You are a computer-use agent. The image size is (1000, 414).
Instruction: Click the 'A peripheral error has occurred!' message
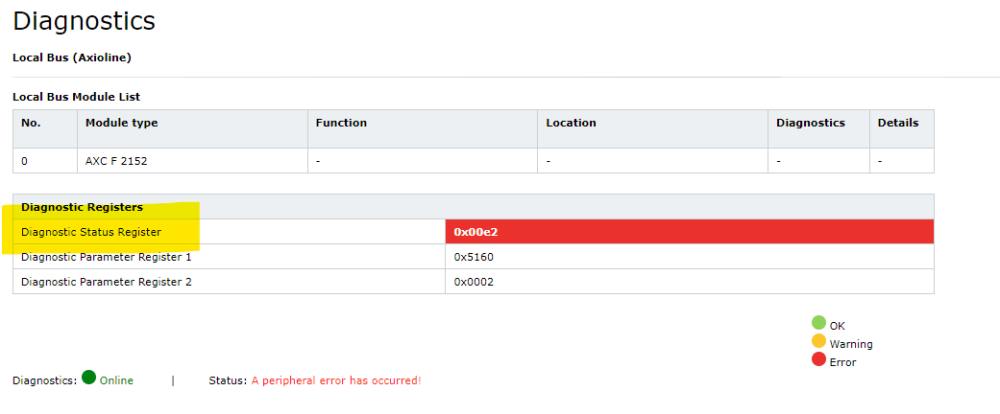[x=336, y=381]
